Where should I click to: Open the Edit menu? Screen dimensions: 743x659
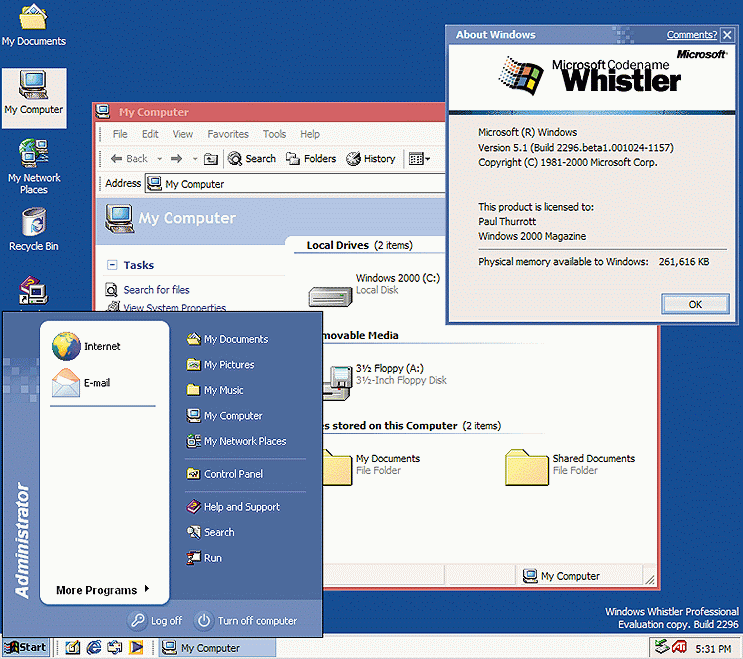point(150,134)
